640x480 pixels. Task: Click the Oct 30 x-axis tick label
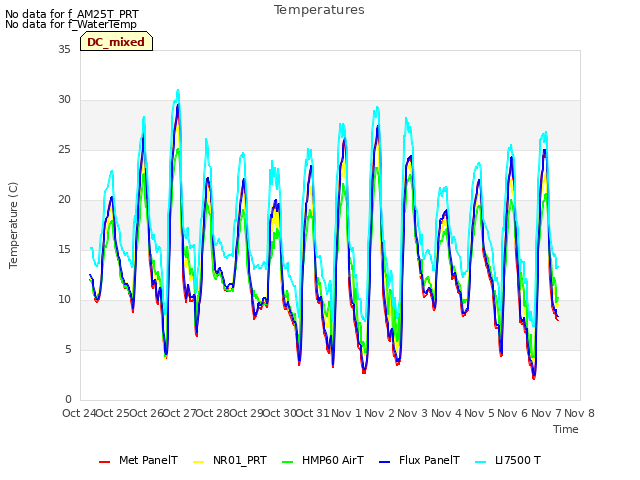coord(280,413)
